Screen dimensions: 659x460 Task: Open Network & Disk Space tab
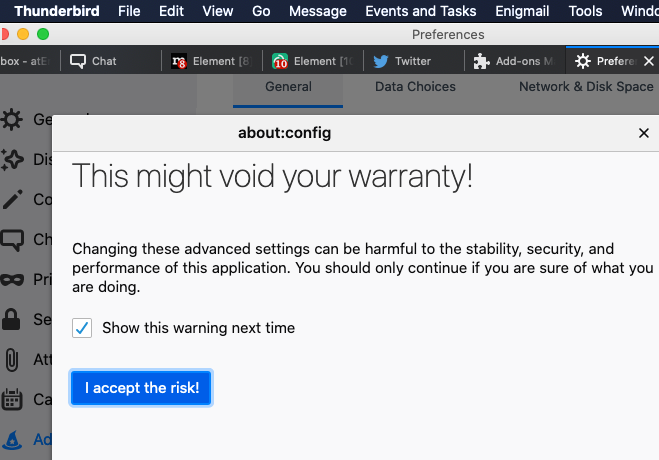pyautogui.click(x=586, y=87)
